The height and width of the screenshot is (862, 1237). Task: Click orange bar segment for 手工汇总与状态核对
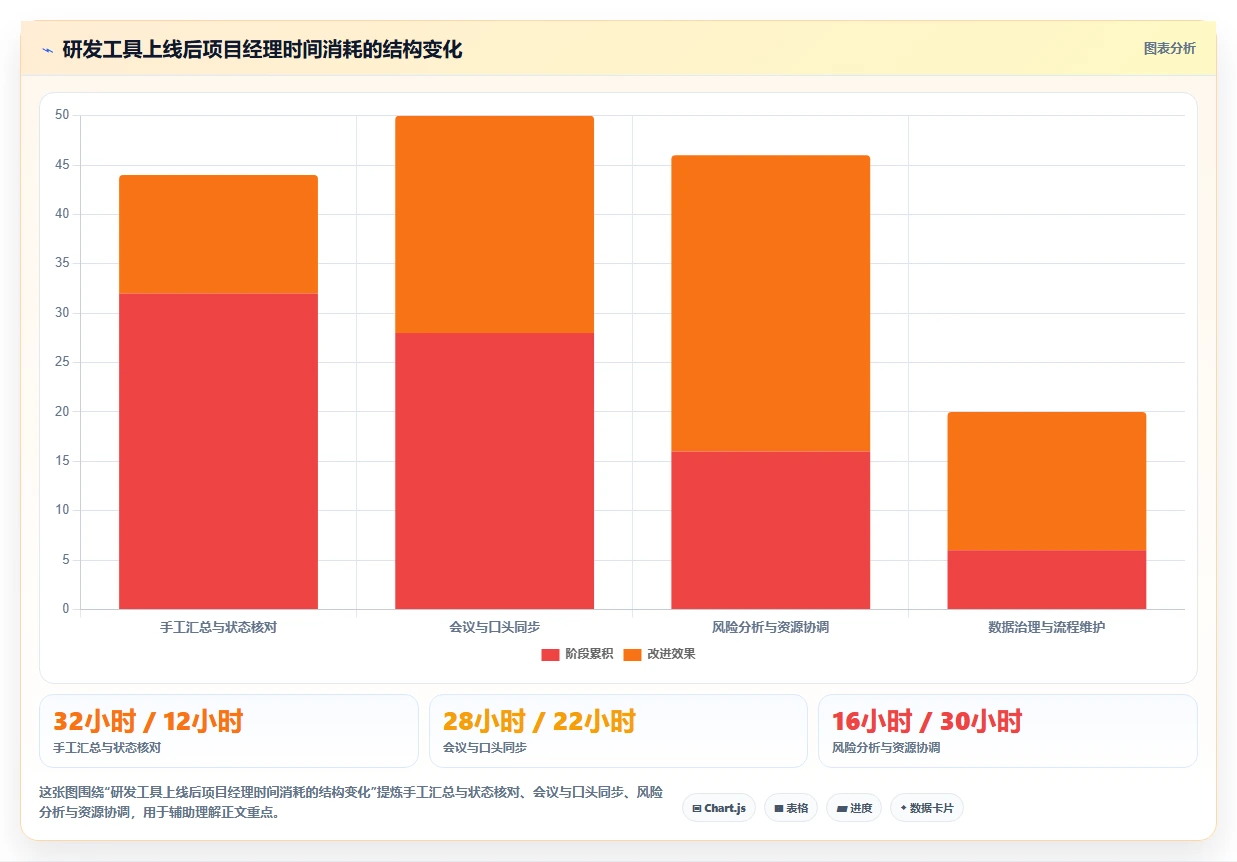coord(218,234)
